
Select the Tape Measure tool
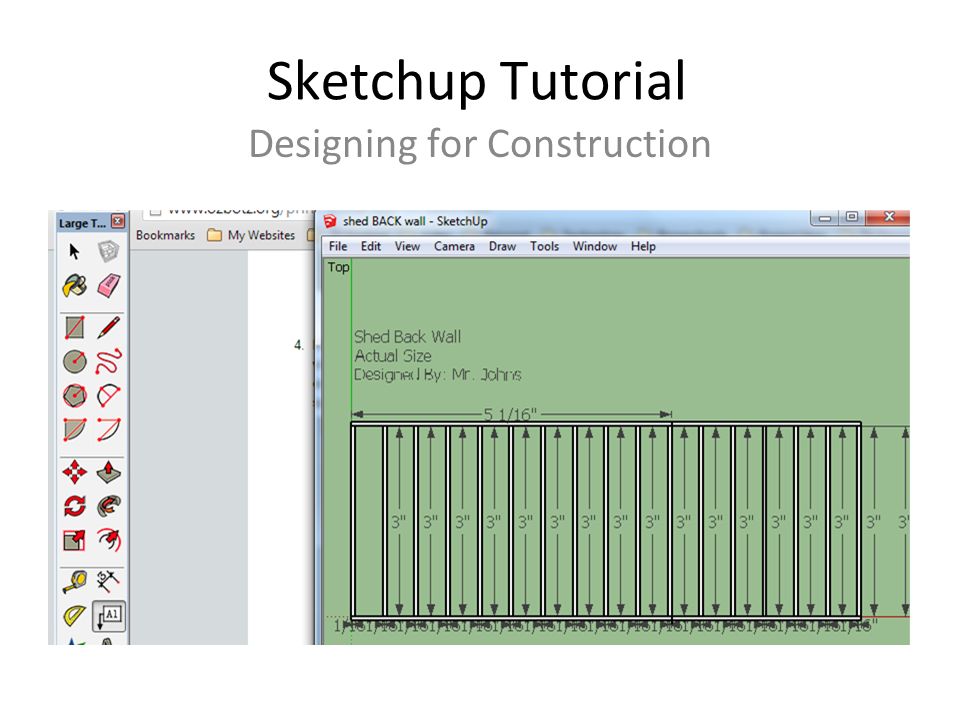(75, 582)
